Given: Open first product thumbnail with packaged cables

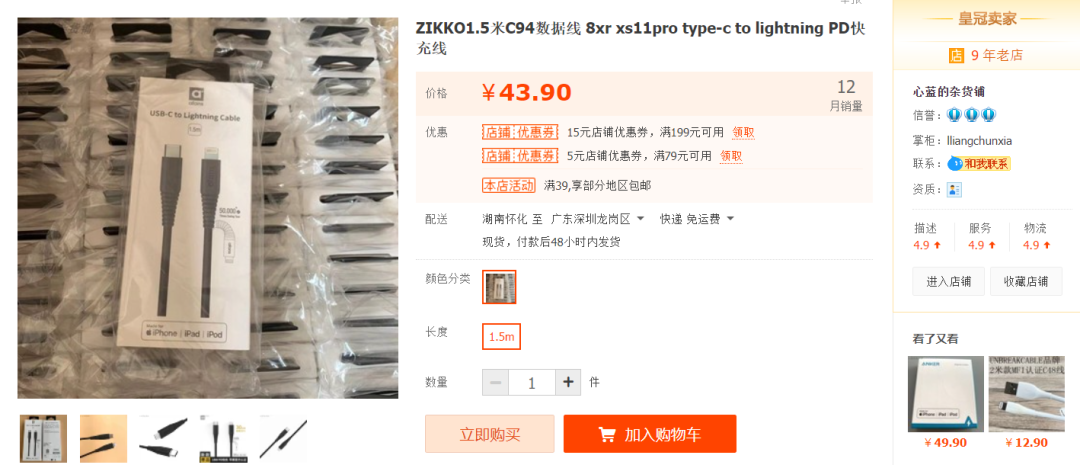Looking at the screenshot, I should coord(43,438).
